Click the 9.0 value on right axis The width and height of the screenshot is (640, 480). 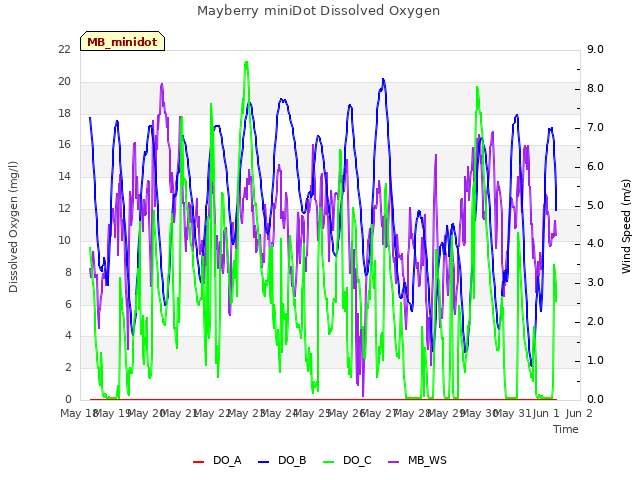coord(595,49)
